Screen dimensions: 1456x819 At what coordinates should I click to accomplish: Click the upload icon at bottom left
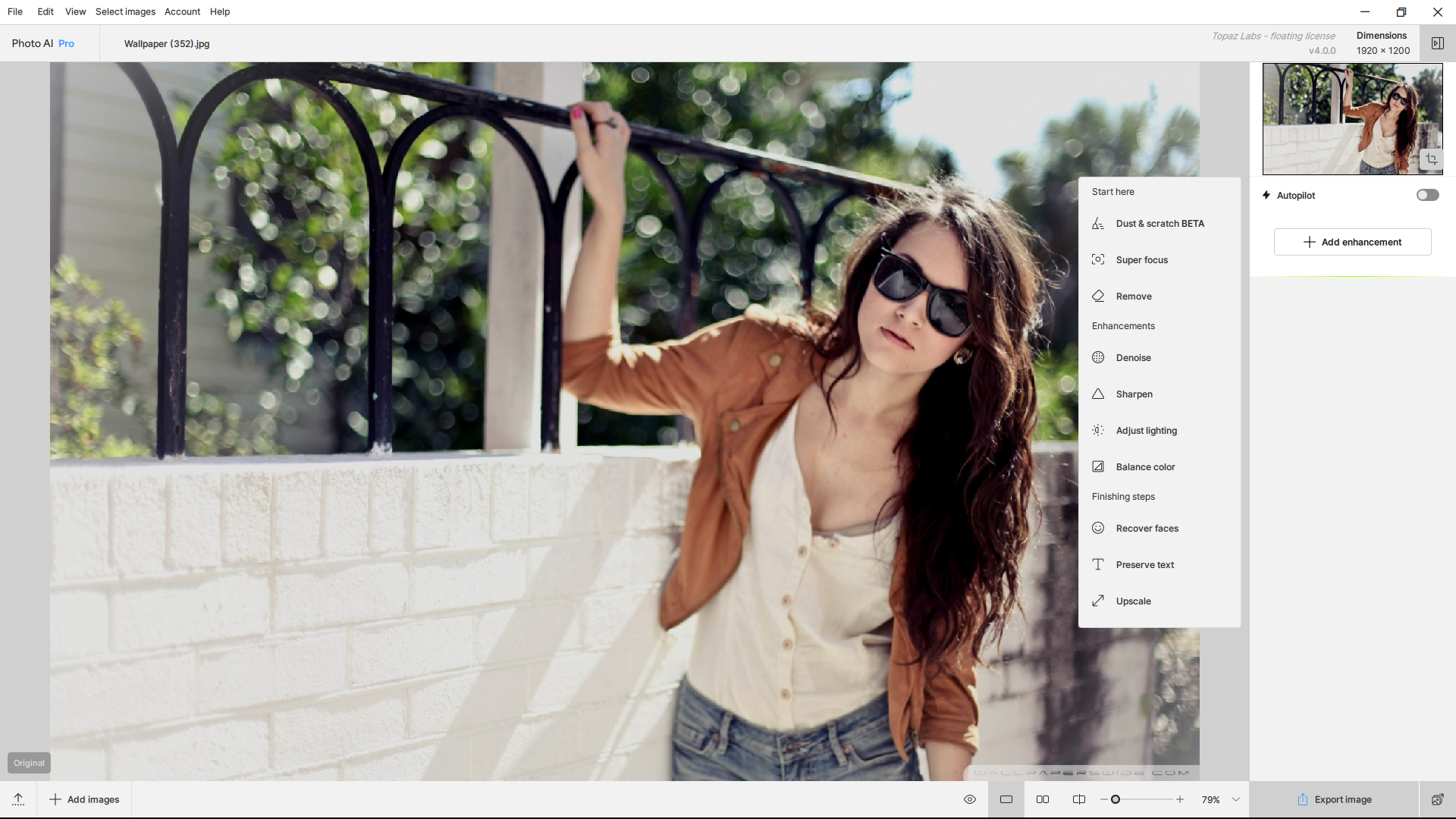pos(18,799)
